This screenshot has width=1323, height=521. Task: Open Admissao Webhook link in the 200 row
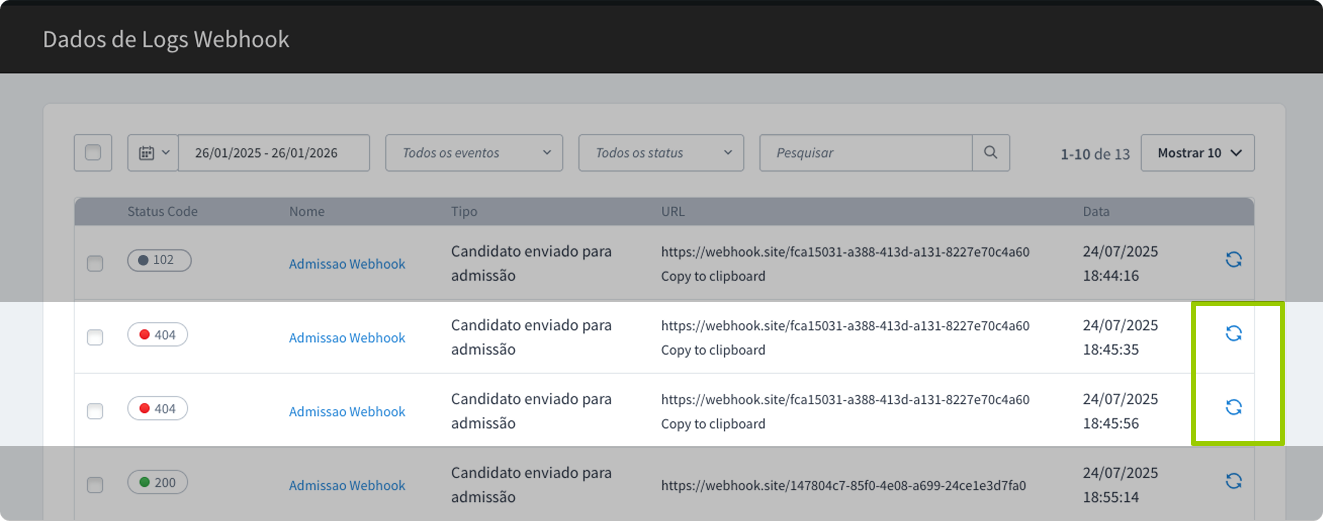347,485
